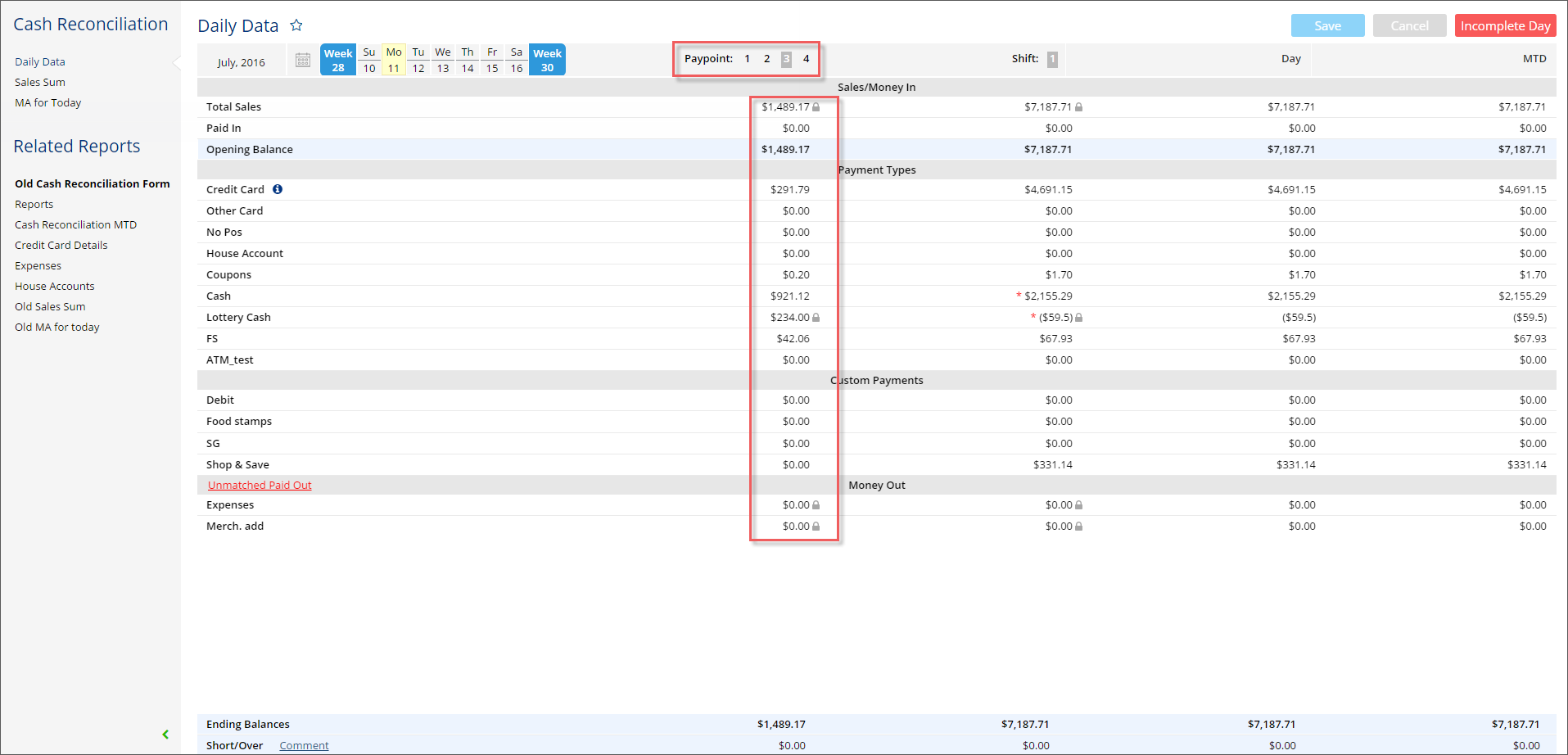Collapse navigation with the green chevron at bottom
1568x755 pixels.
tap(165, 734)
